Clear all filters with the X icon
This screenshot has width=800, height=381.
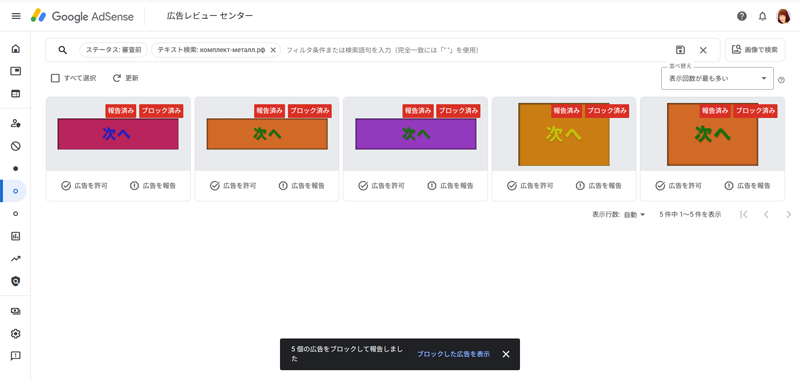(x=703, y=50)
